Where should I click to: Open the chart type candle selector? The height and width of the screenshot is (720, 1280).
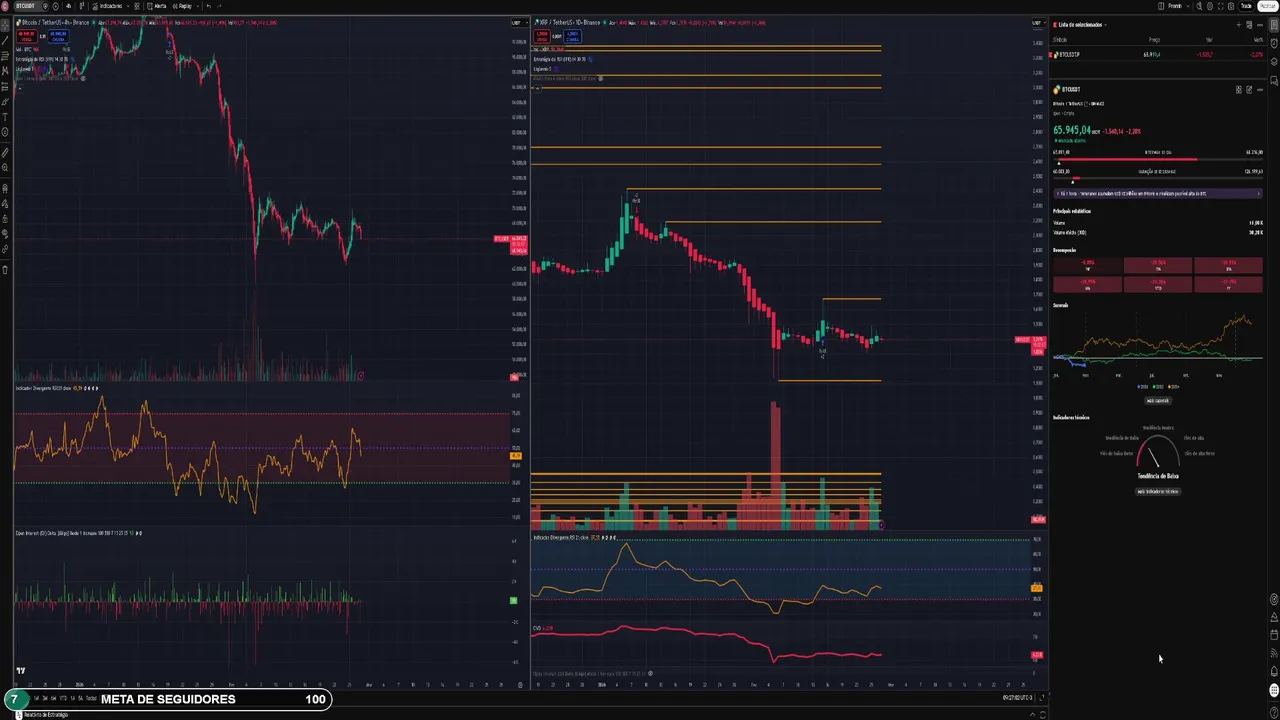coord(82,6)
